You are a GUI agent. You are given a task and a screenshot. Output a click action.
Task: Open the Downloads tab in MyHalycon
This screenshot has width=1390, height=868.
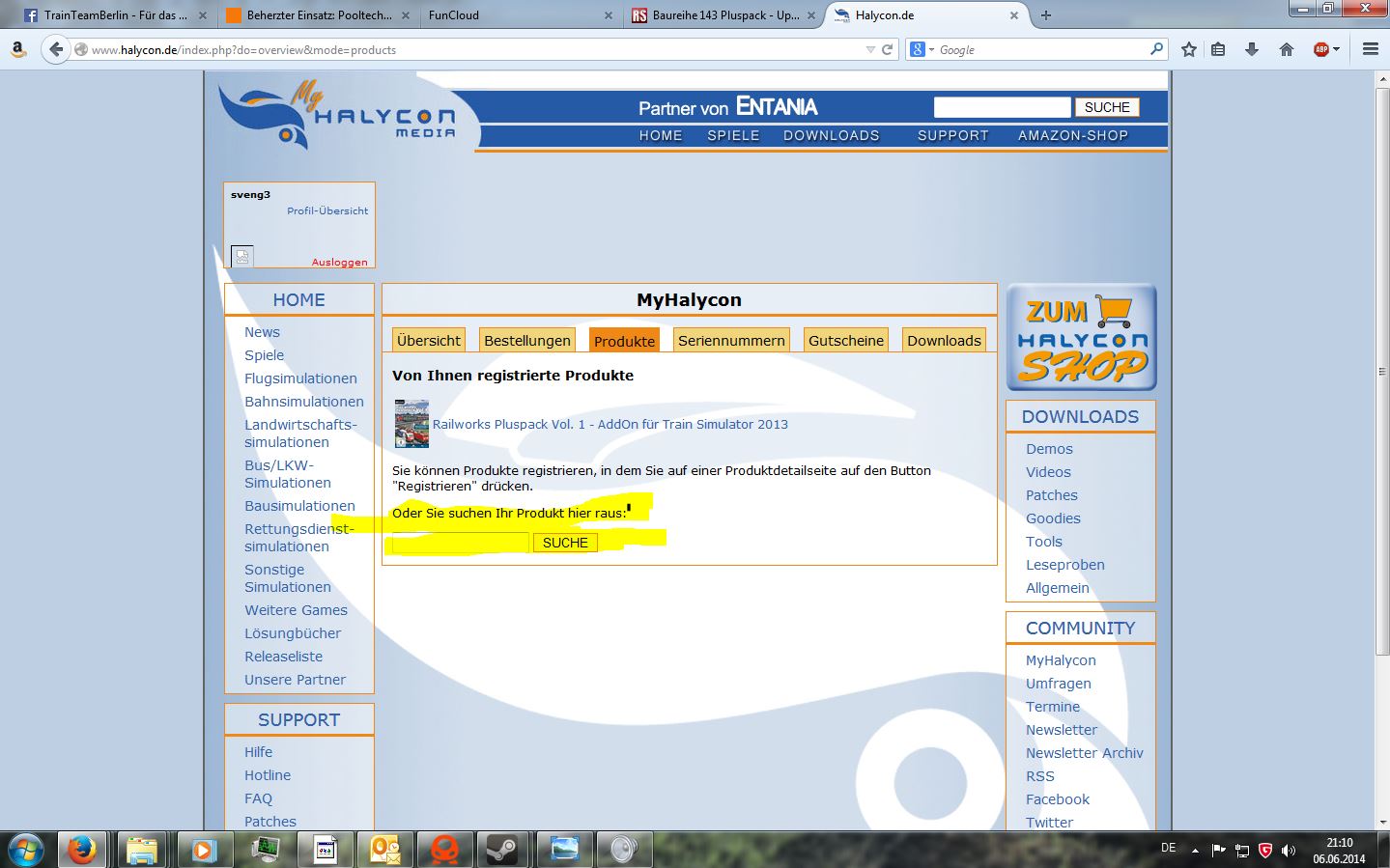[x=944, y=340]
